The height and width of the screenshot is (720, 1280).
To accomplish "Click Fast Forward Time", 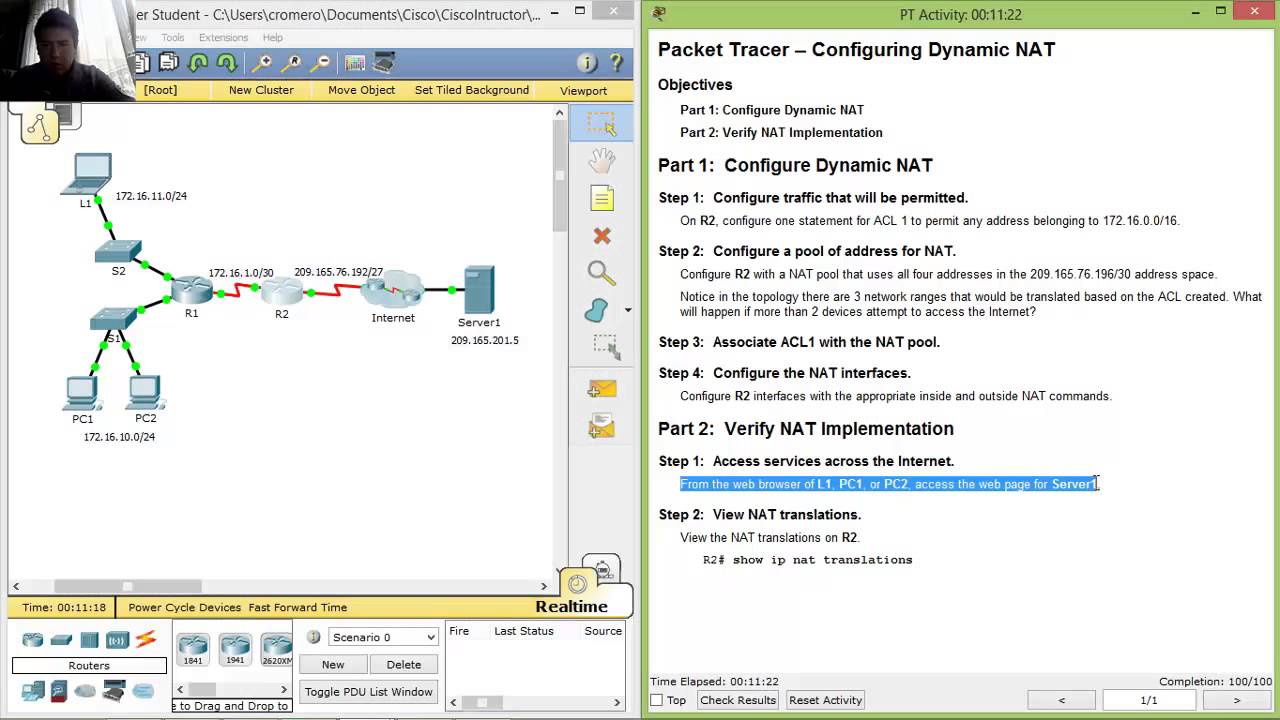I will pos(298,607).
